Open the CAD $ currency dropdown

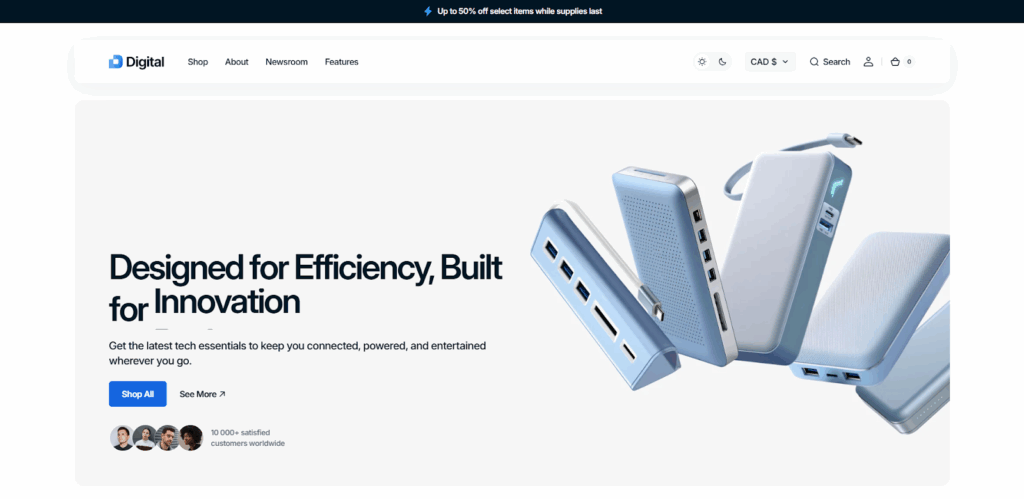point(769,62)
